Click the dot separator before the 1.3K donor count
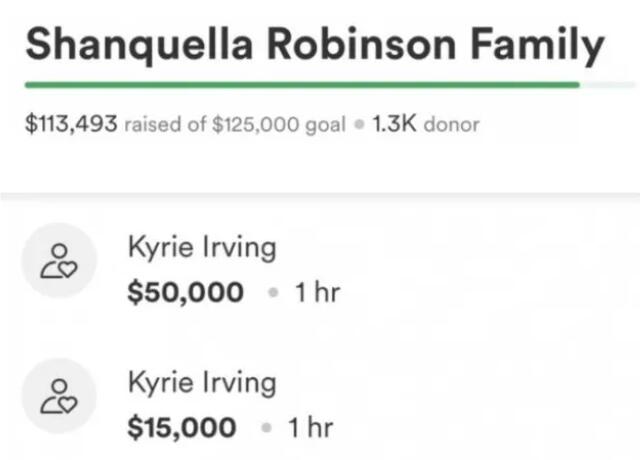The image size is (640, 460). 356,126
